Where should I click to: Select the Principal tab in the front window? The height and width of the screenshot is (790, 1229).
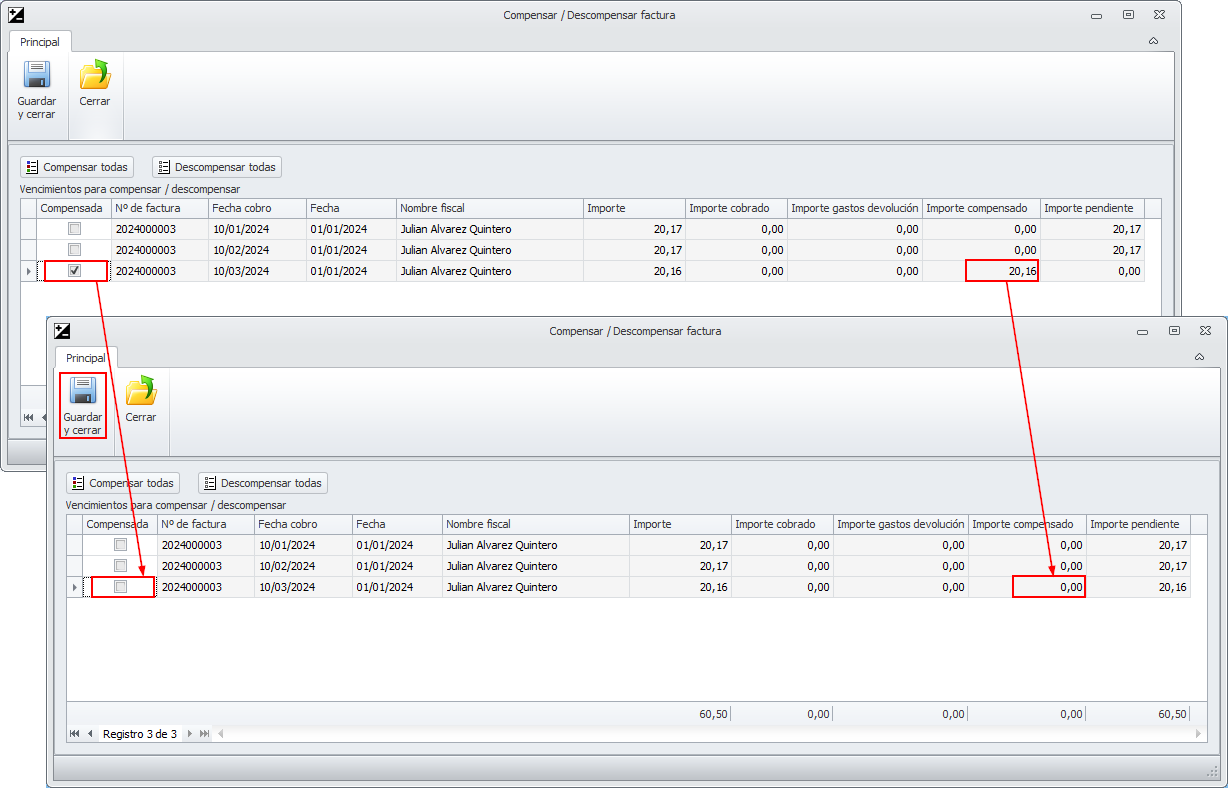pyautogui.click(x=86, y=358)
